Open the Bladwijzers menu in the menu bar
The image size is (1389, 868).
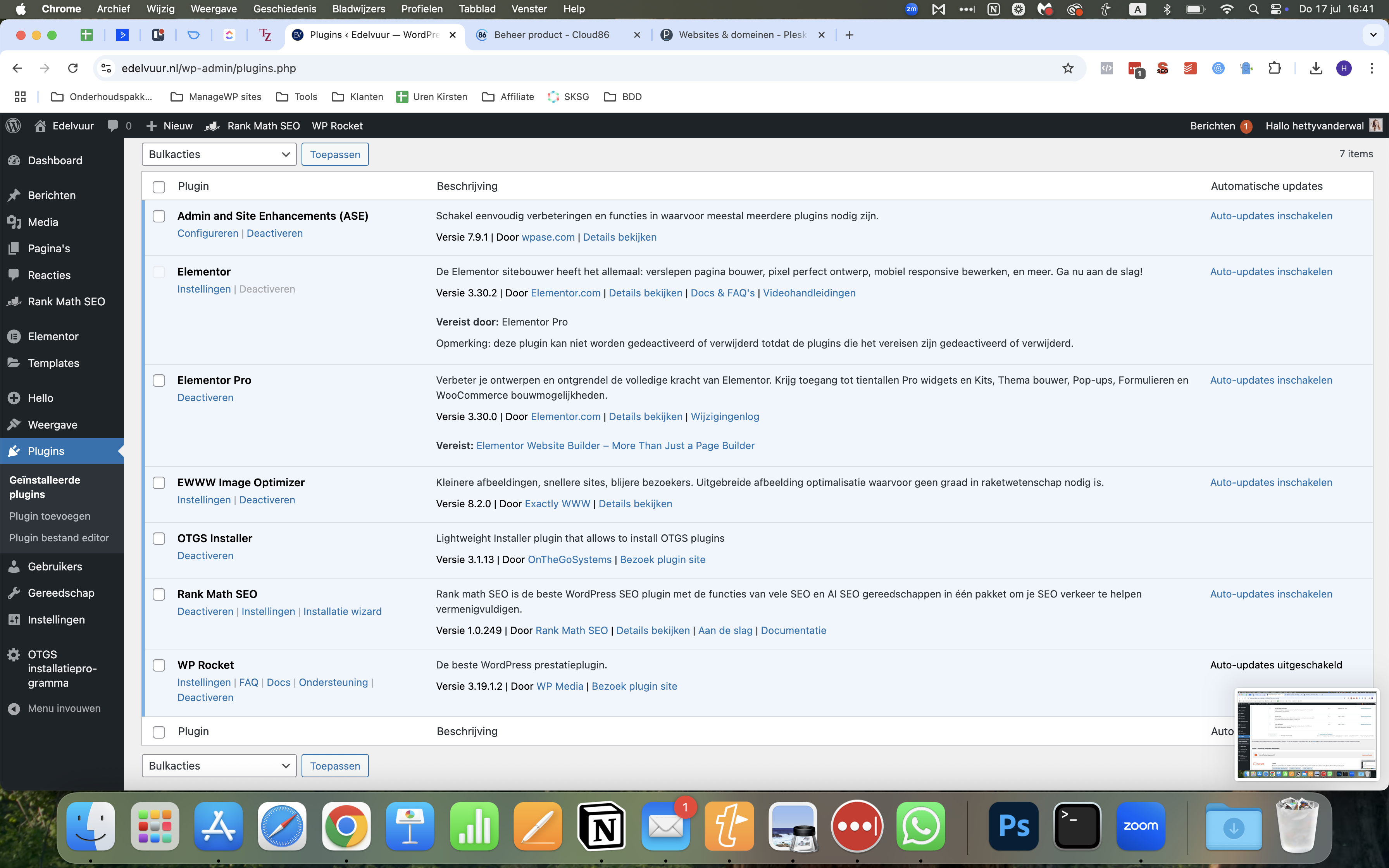[359, 9]
